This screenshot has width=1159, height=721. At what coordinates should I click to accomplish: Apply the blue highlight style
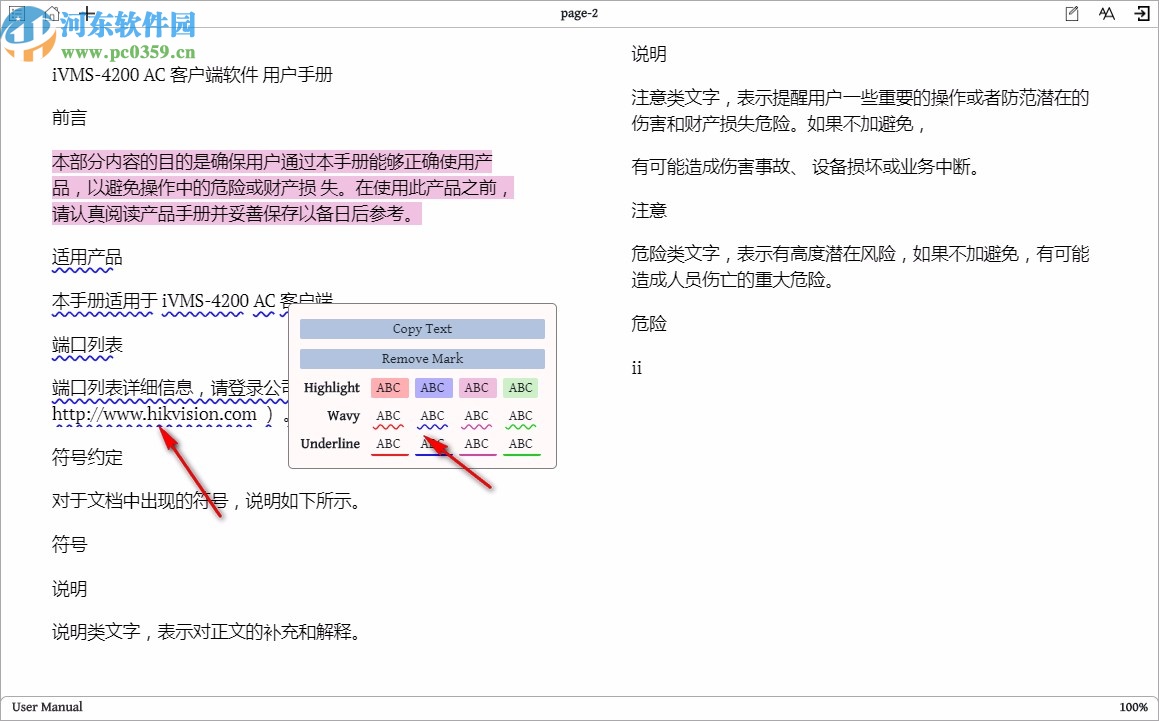pyautogui.click(x=433, y=387)
